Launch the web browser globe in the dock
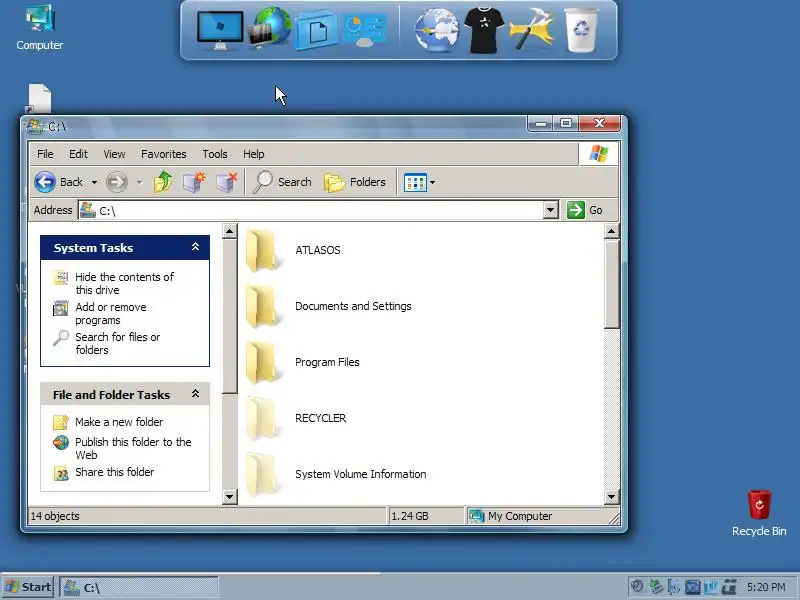 tap(436, 31)
